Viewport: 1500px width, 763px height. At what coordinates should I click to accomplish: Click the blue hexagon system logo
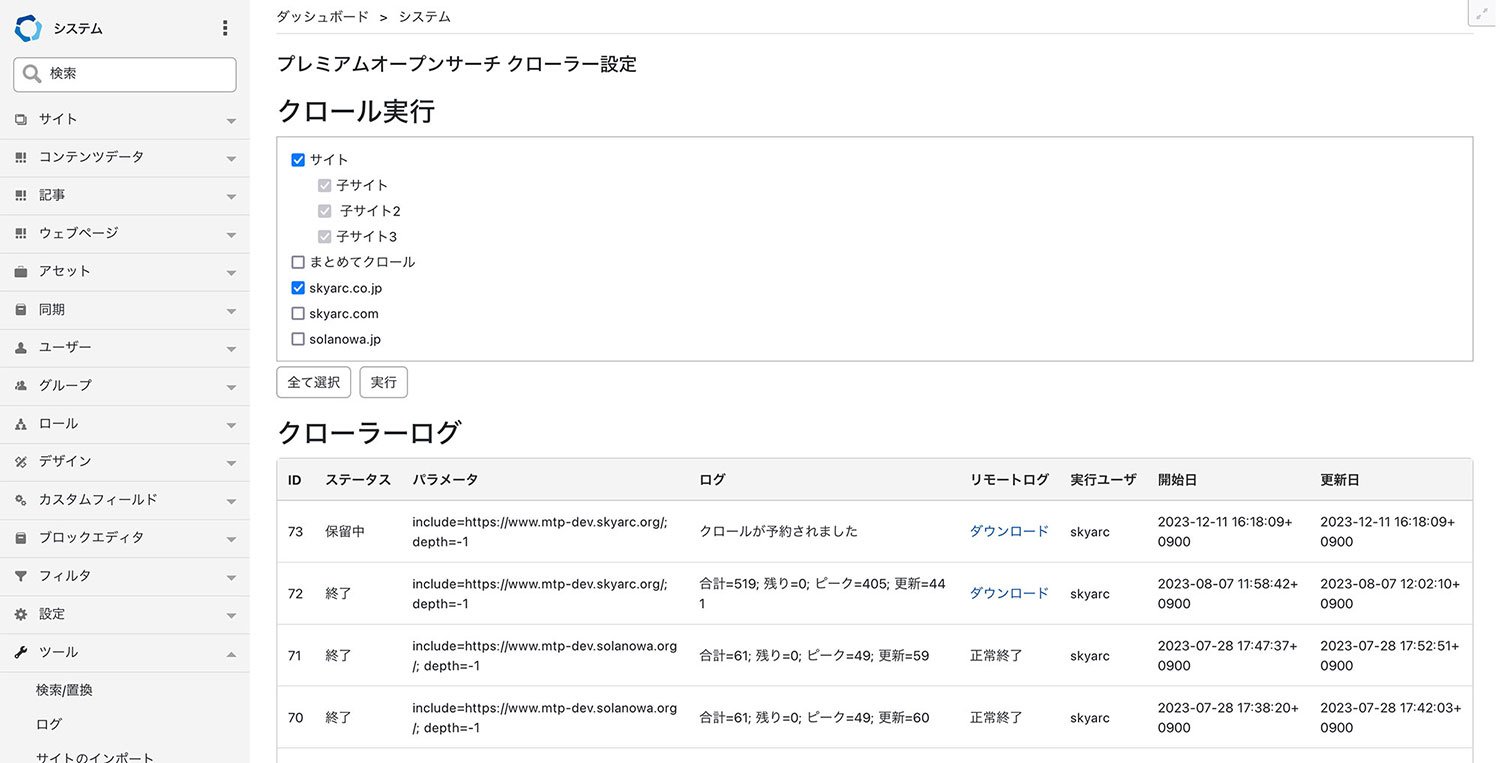coord(28,28)
